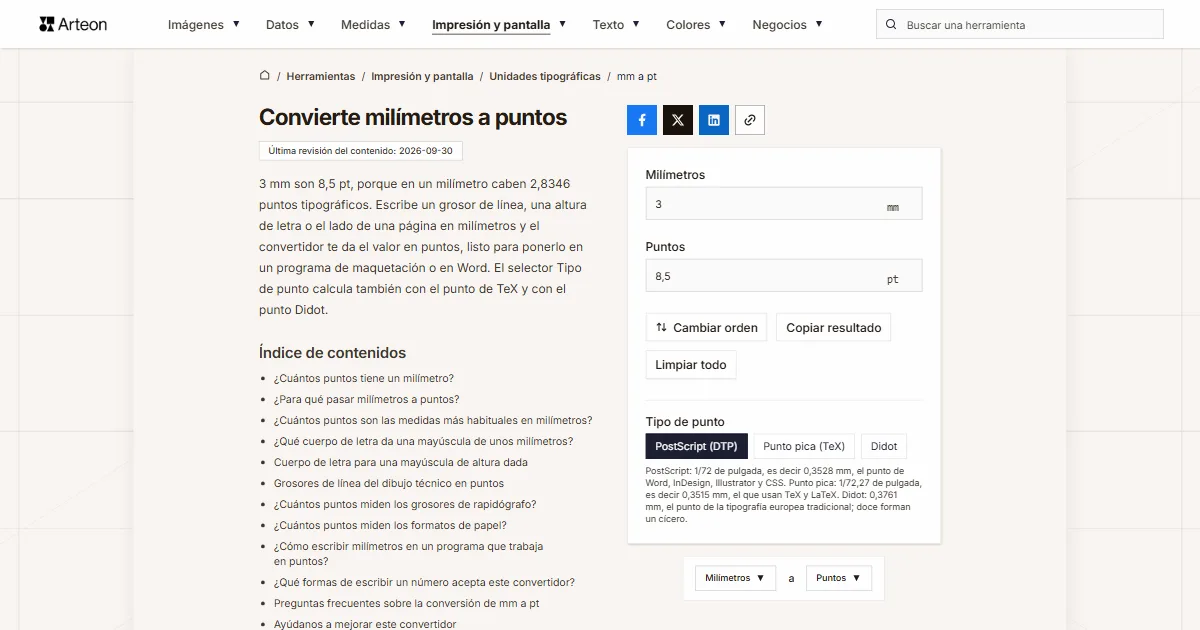Copy the page link icon
Screen dimensions: 1200x630
point(750,120)
